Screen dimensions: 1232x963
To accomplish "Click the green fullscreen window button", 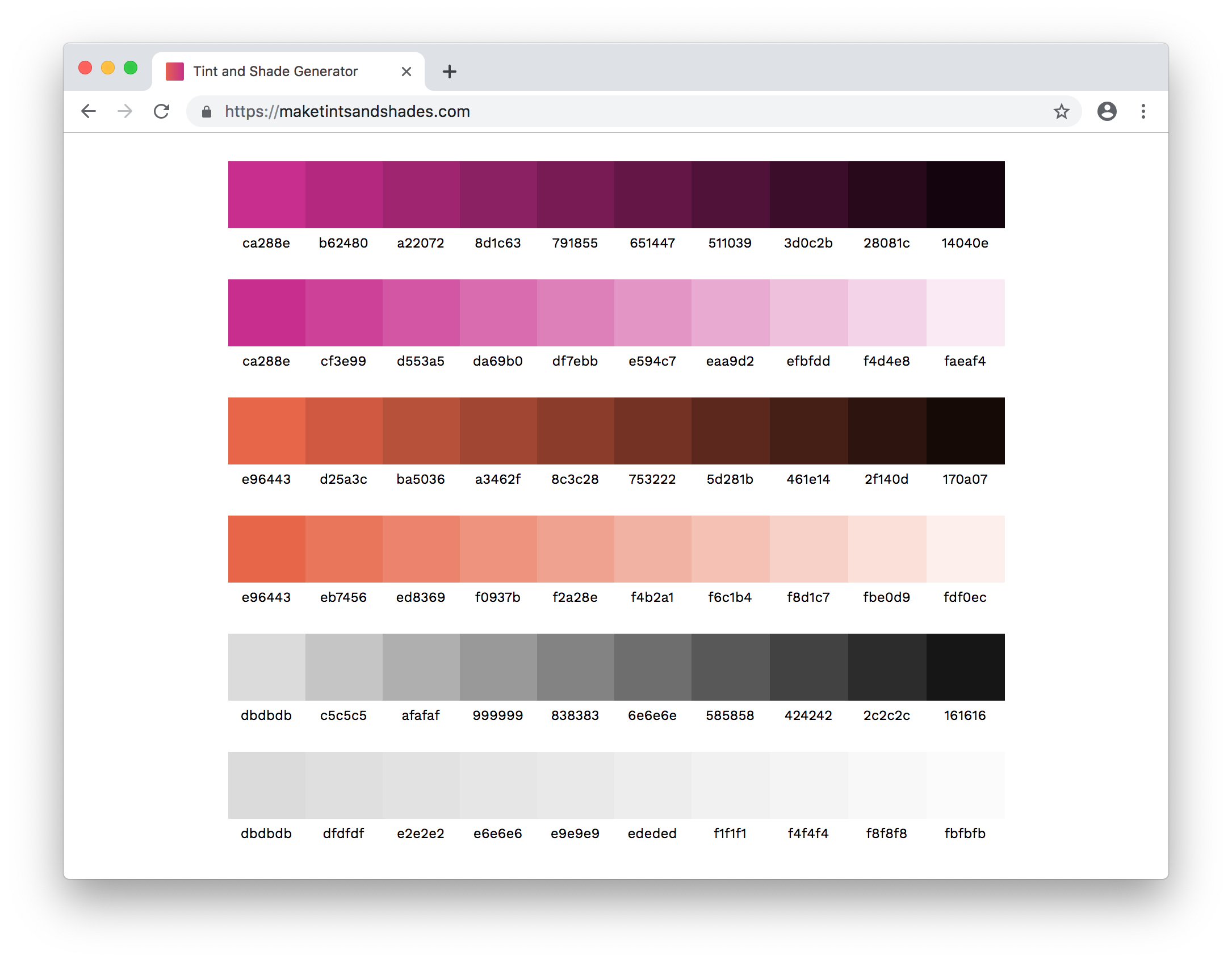I will [x=131, y=68].
